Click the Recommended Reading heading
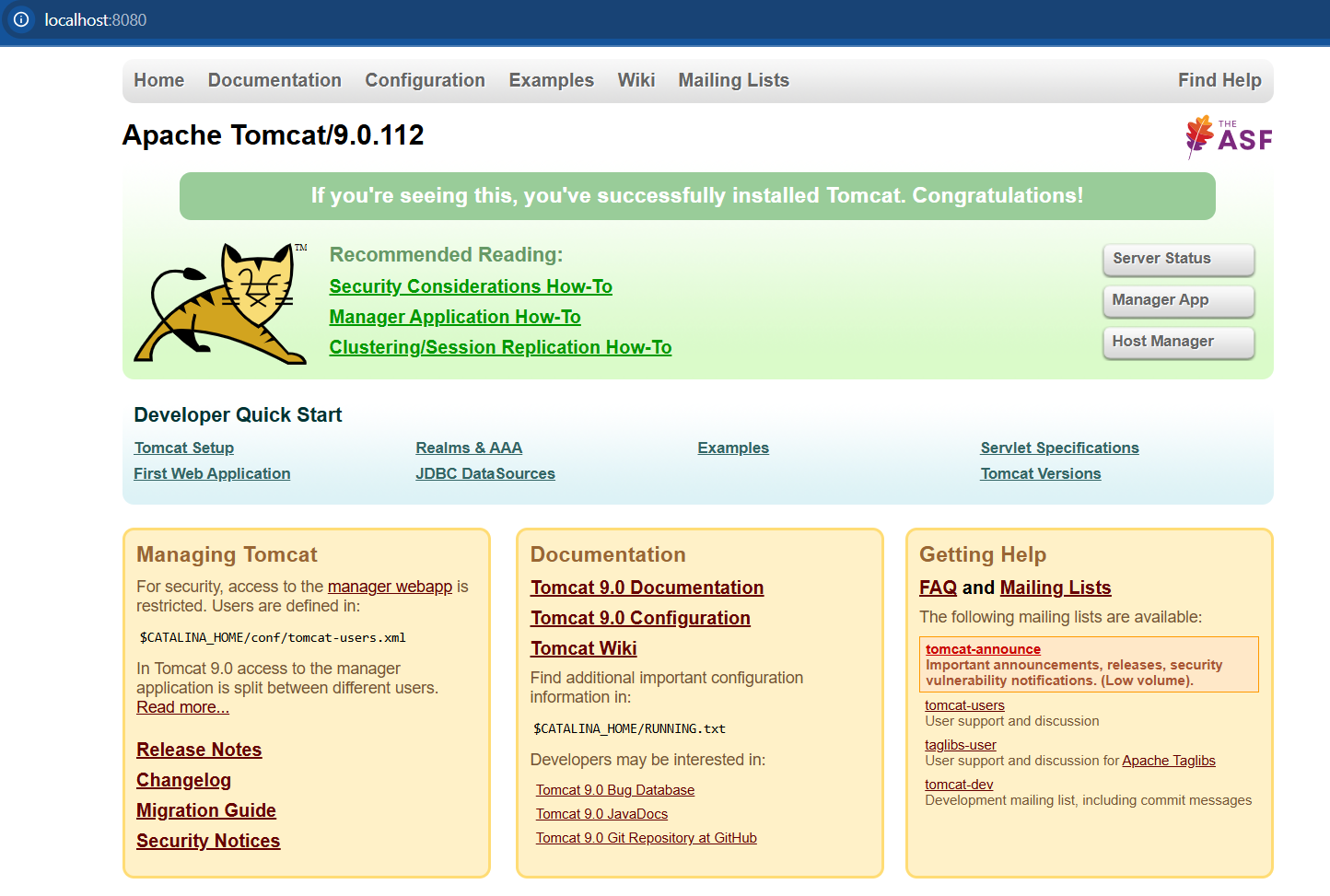This screenshot has height=896, width=1330. click(446, 255)
